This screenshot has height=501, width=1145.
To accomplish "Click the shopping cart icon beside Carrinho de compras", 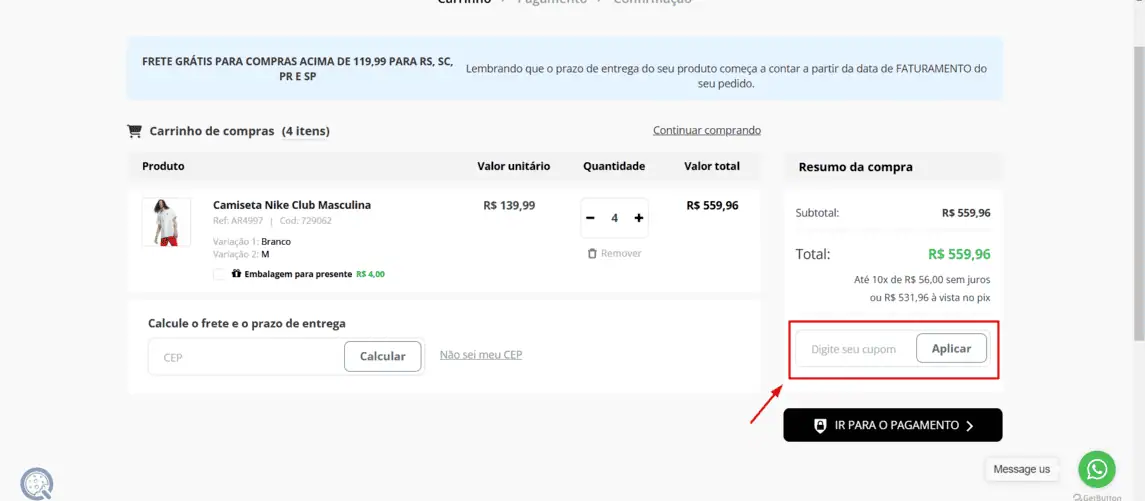I will pyautogui.click(x=134, y=131).
